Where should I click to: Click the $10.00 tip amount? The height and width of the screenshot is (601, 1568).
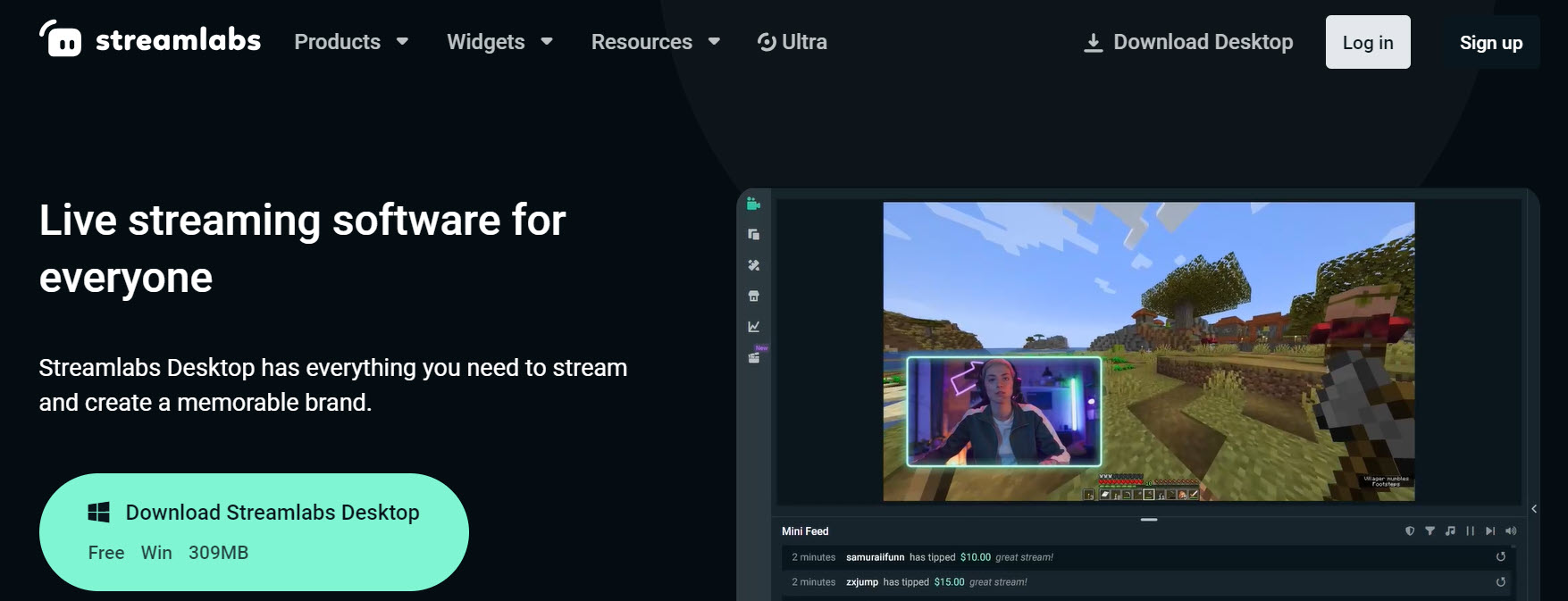click(976, 557)
